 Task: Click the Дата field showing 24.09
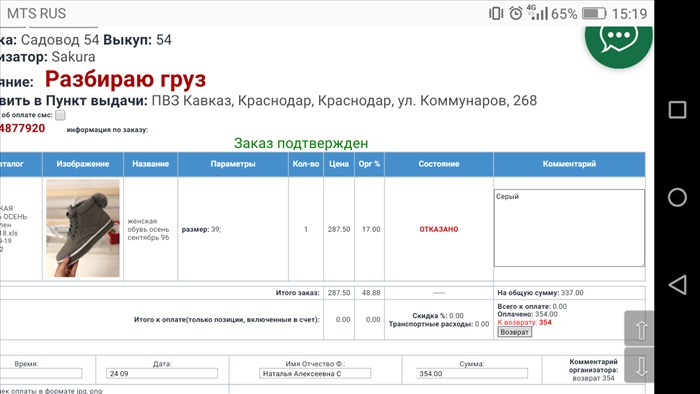click(x=162, y=373)
